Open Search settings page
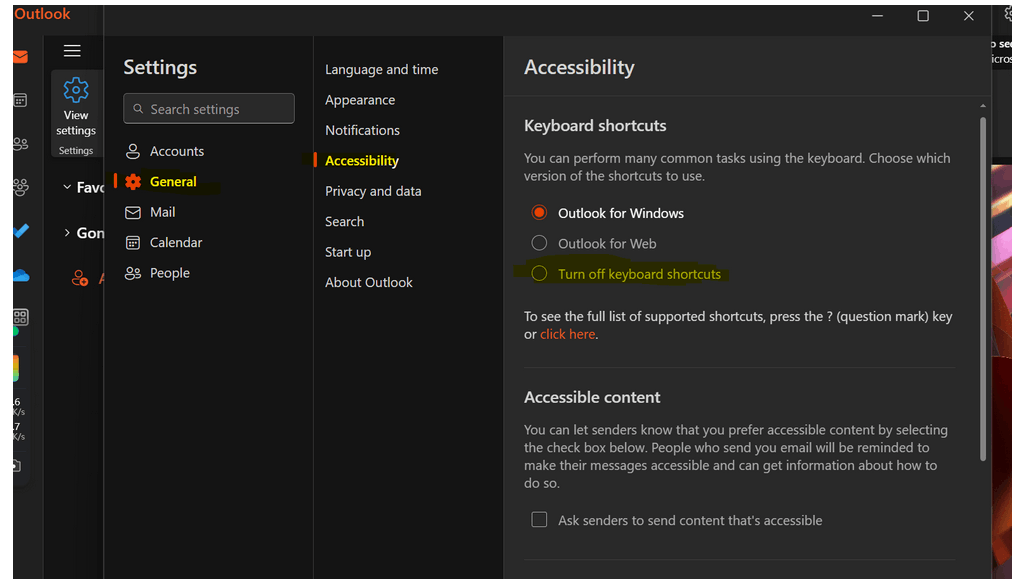The image size is (1012, 584). coord(345,221)
